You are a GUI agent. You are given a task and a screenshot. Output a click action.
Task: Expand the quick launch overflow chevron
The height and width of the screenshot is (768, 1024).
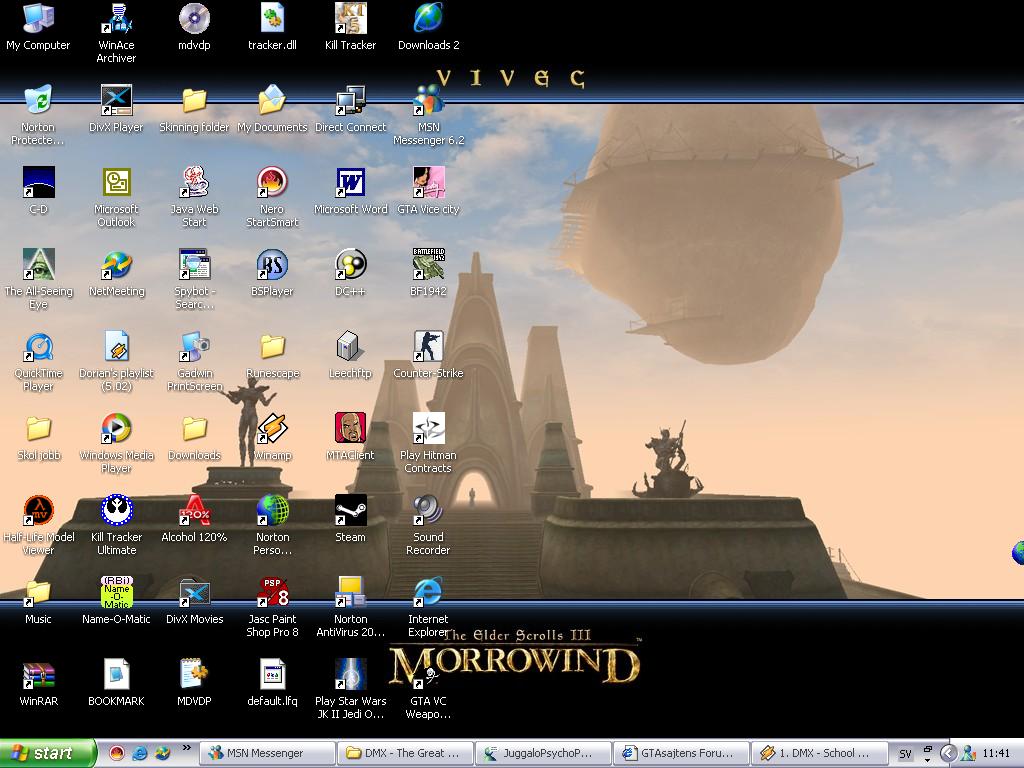(x=186, y=748)
